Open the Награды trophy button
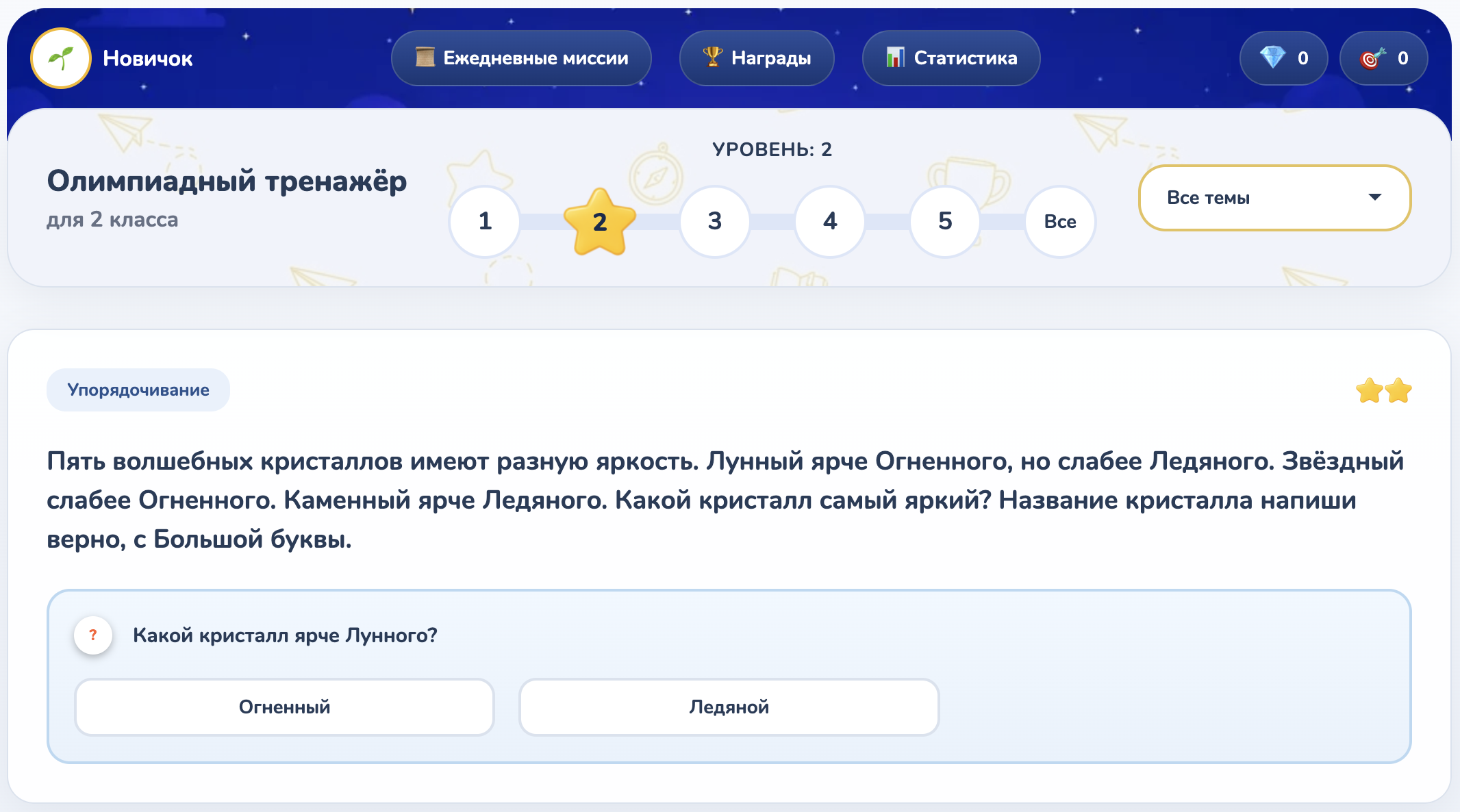 tap(757, 58)
